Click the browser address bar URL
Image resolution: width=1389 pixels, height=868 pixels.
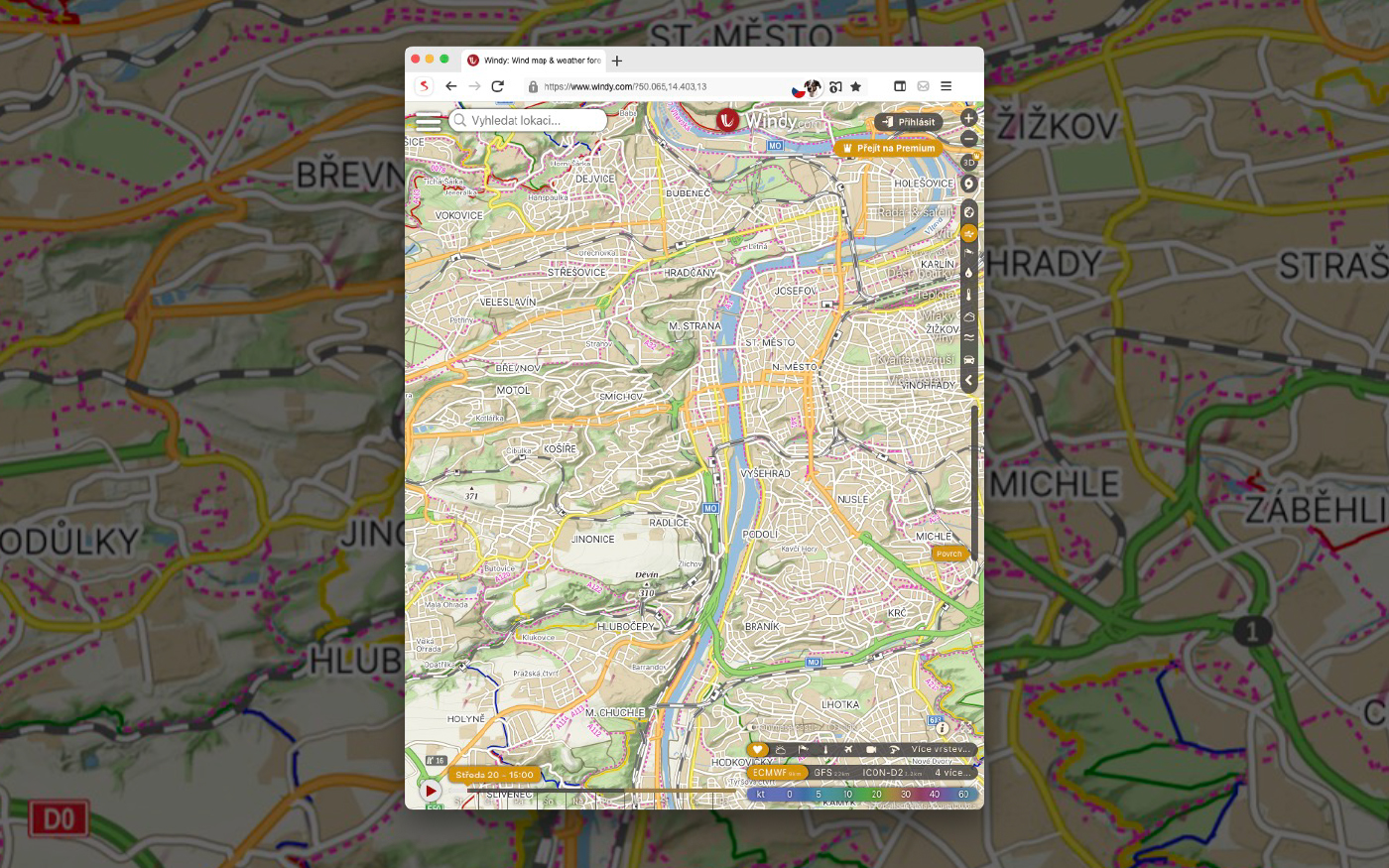[x=626, y=87]
